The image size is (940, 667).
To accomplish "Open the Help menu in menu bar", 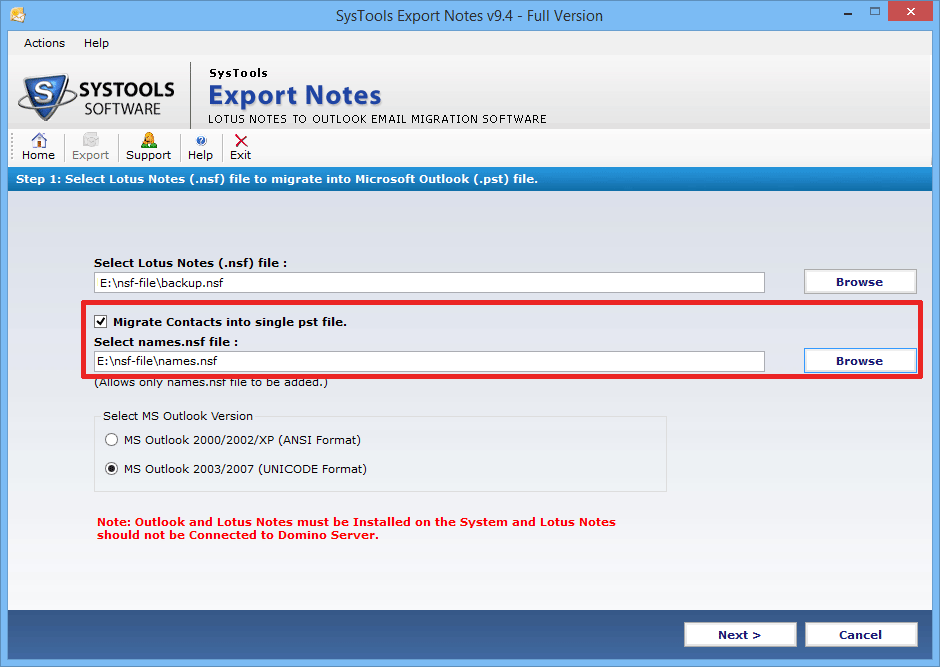I will [x=96, y=43].
